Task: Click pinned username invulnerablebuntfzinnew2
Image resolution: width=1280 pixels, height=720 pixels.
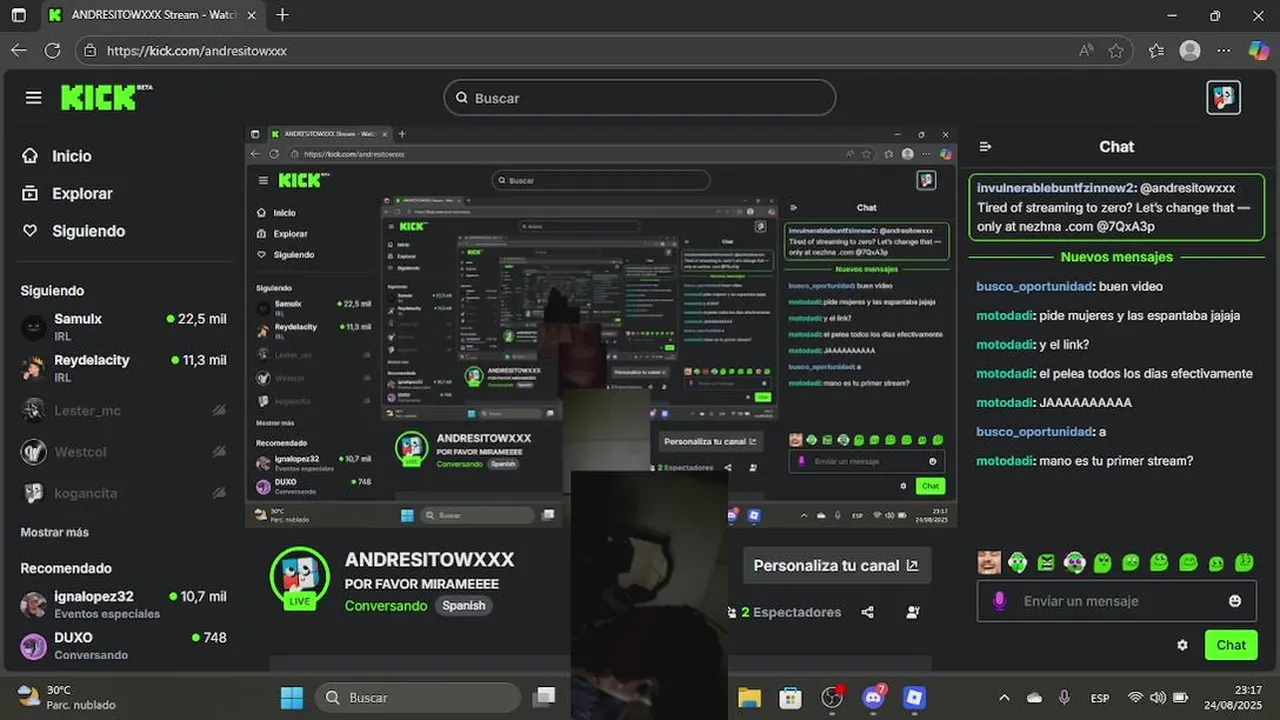Action: pos(1055,188)
